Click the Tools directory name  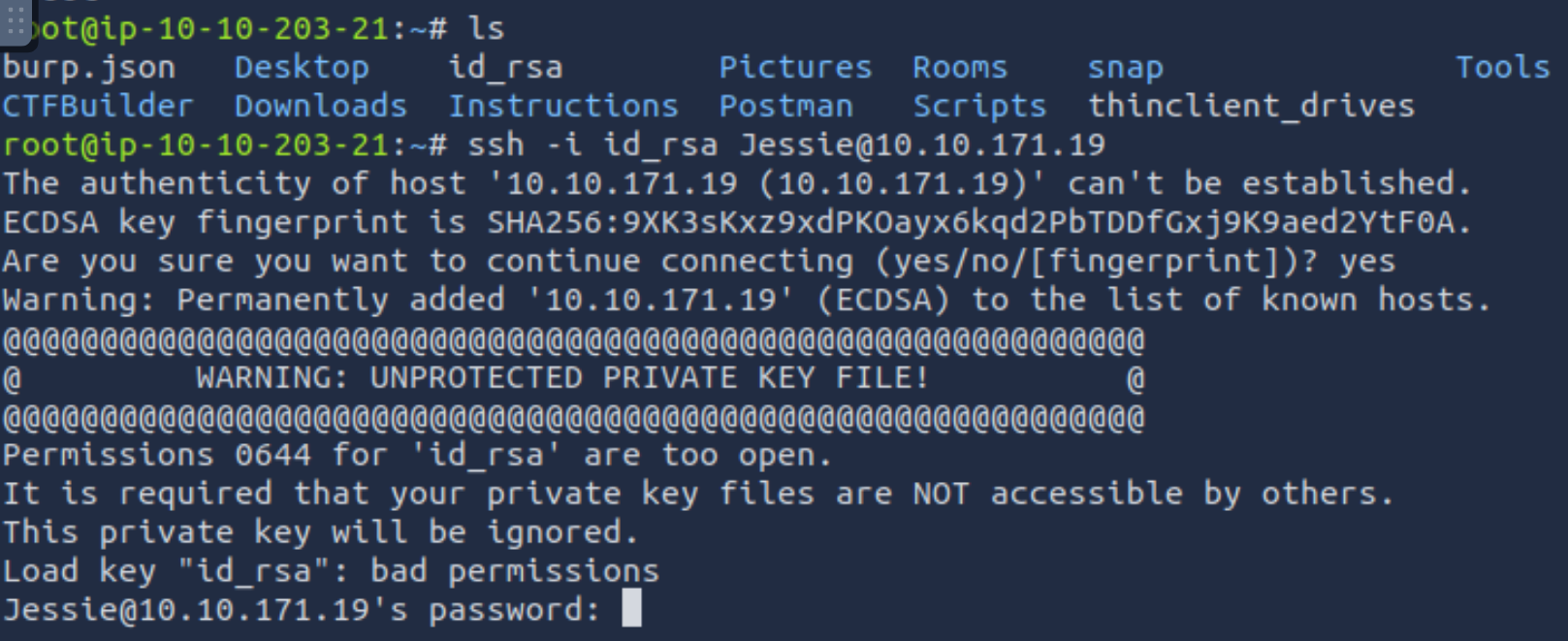click(x=1503, y=67)
